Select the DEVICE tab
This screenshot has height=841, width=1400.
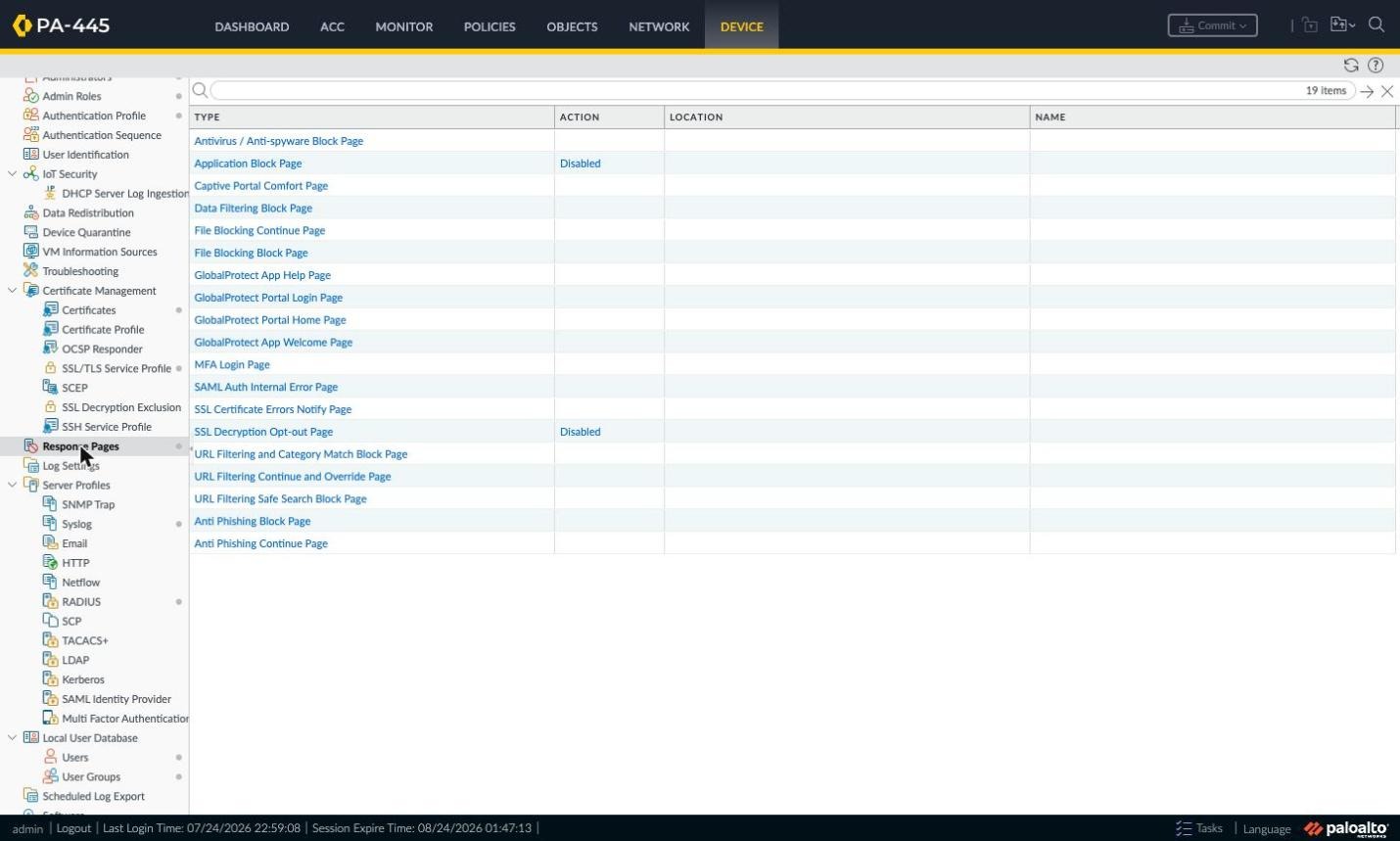(x=741, y=26)
